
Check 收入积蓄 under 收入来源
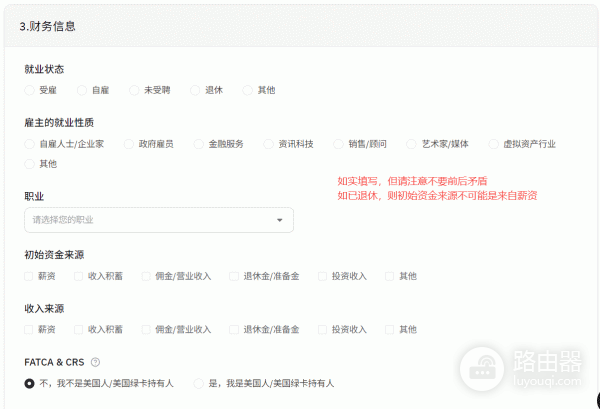(78, 329)
